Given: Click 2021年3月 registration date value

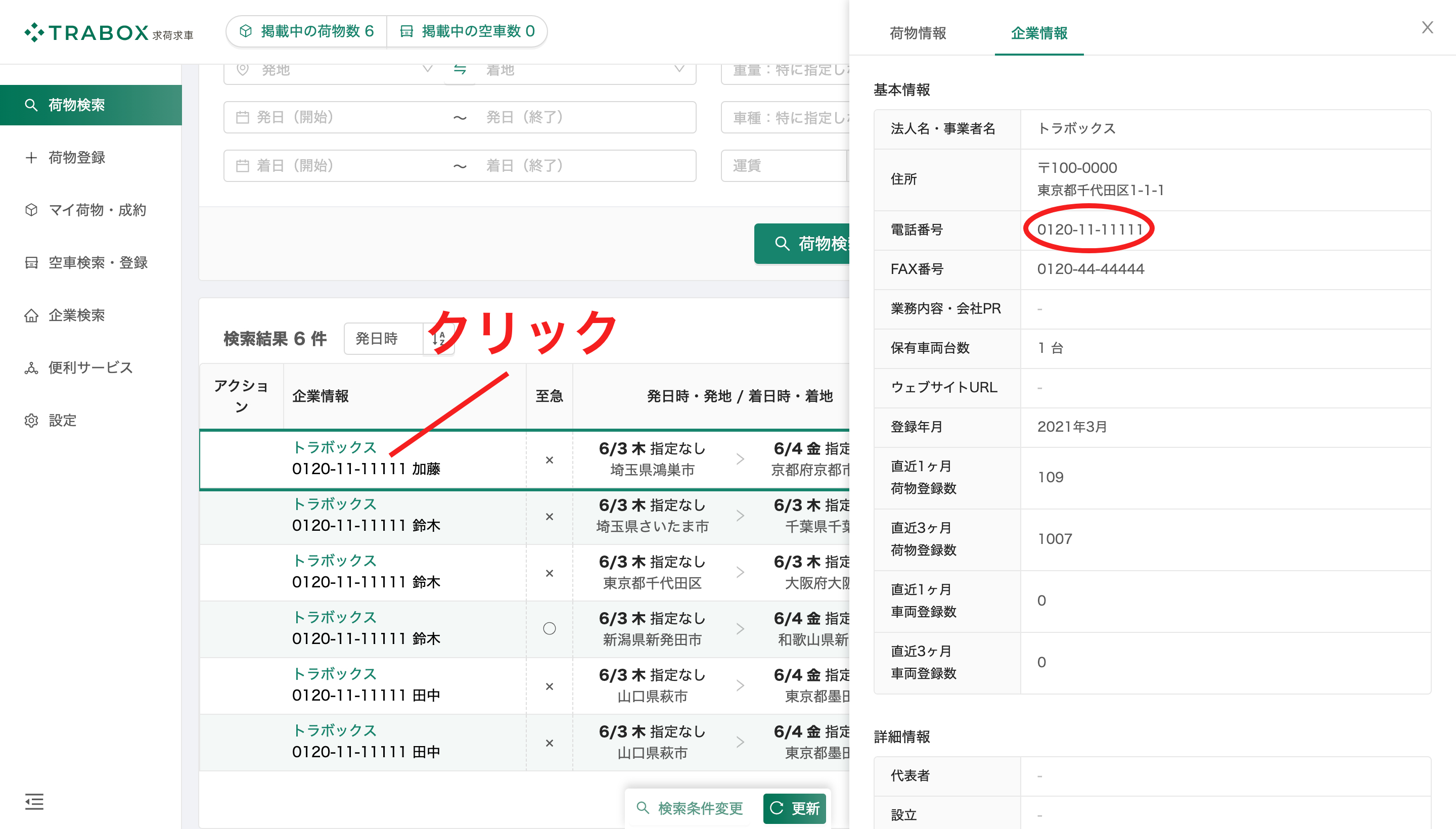Looking at the screenshot, I should [1072, 427].
